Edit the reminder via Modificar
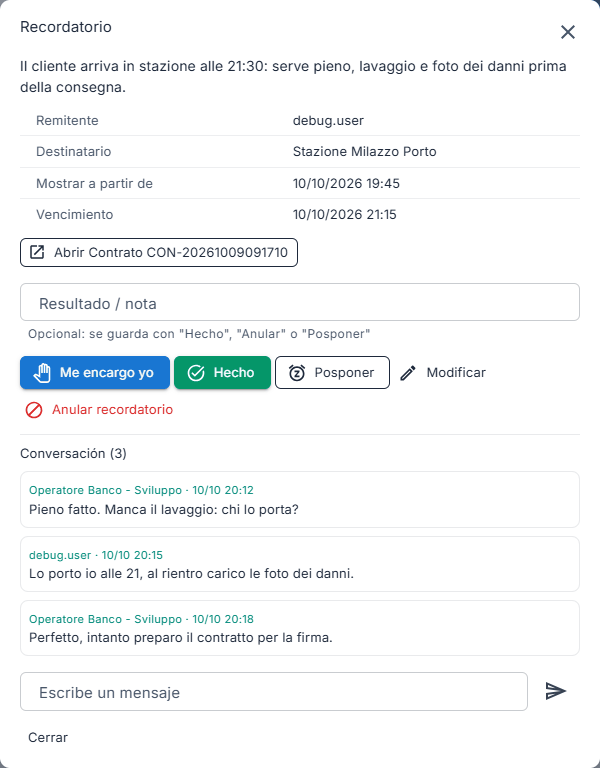Viewport: 600px width, 768px height. (443, 373)
